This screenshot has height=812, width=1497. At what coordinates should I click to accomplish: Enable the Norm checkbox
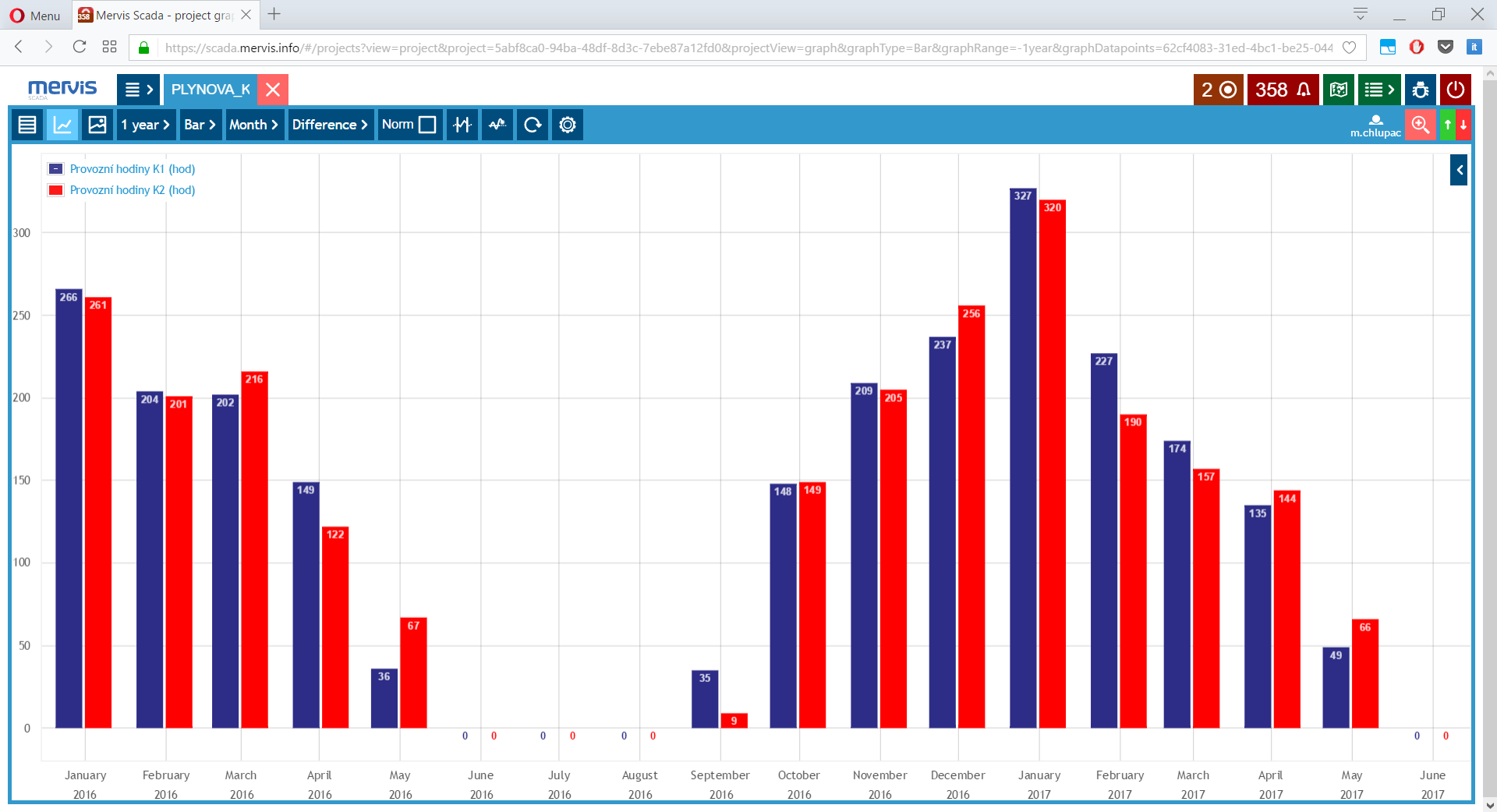(x=426, y=124)
